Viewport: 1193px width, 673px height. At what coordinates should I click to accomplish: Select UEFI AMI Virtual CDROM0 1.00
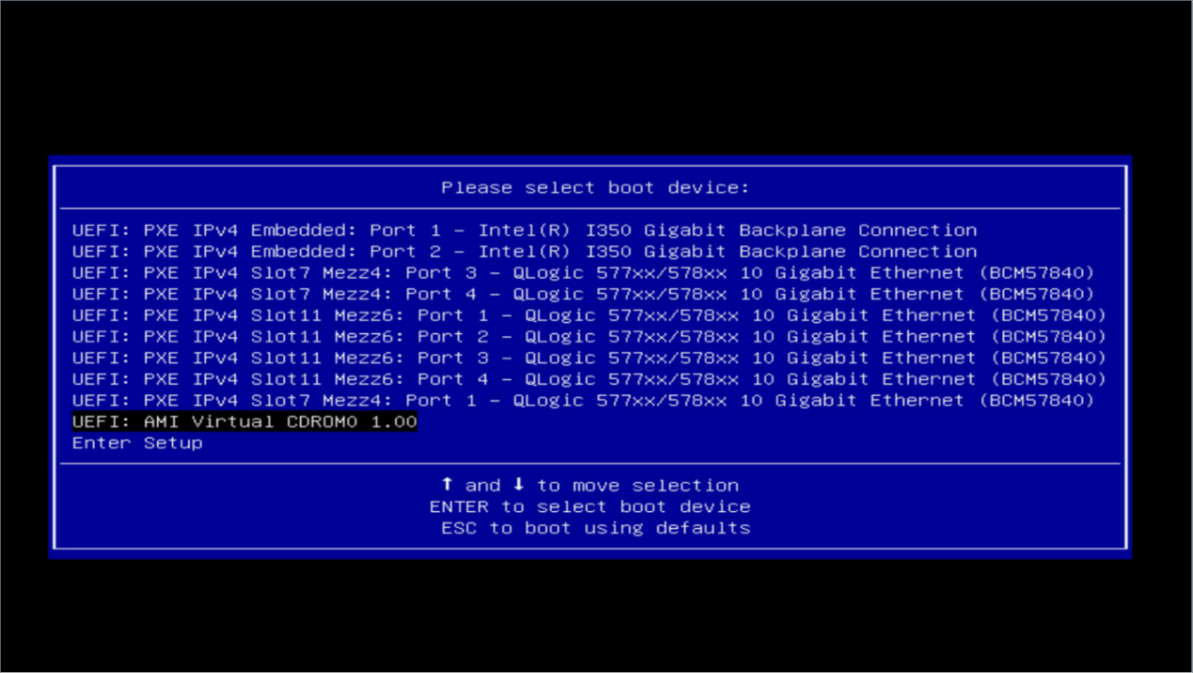coord(245,422)
